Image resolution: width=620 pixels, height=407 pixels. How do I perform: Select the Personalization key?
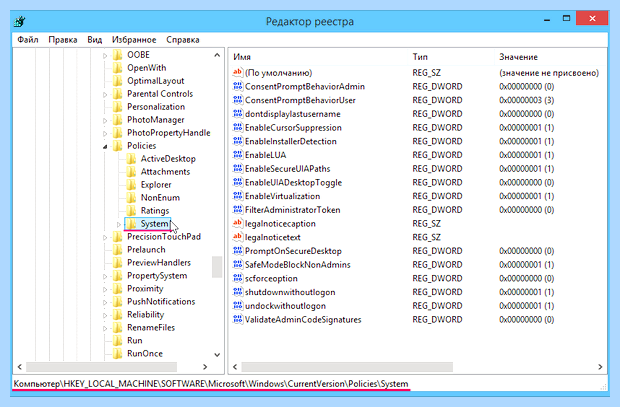pyautogui.click(x=156, y=107)
